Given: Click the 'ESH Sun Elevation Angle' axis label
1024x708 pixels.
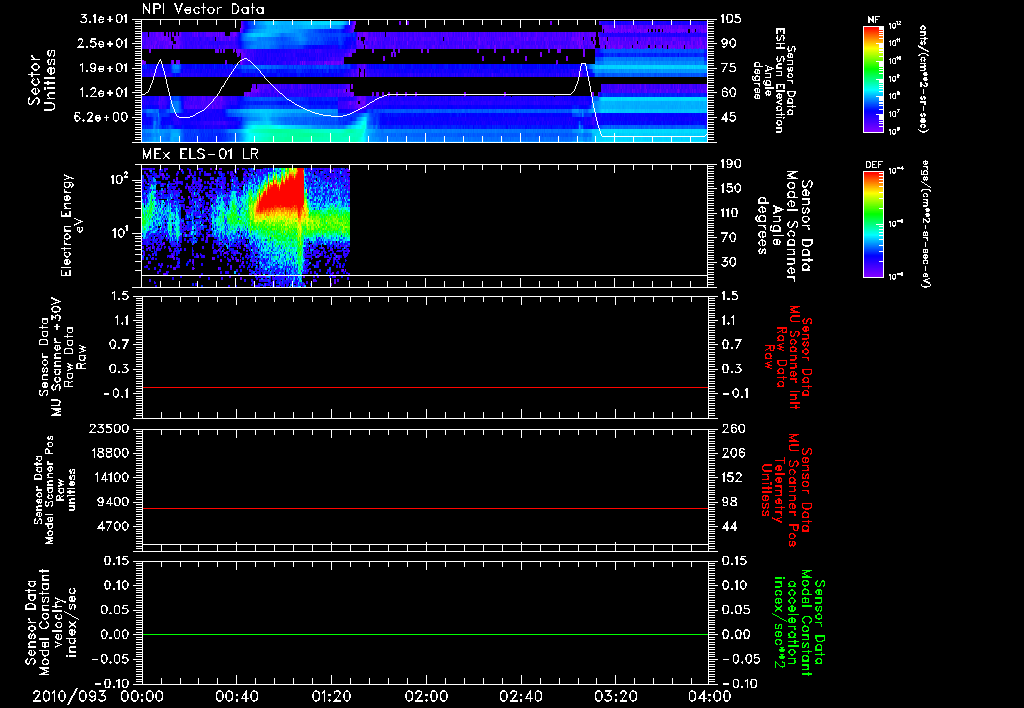Looking at the screenshot, I should click(x=774, y=80).
